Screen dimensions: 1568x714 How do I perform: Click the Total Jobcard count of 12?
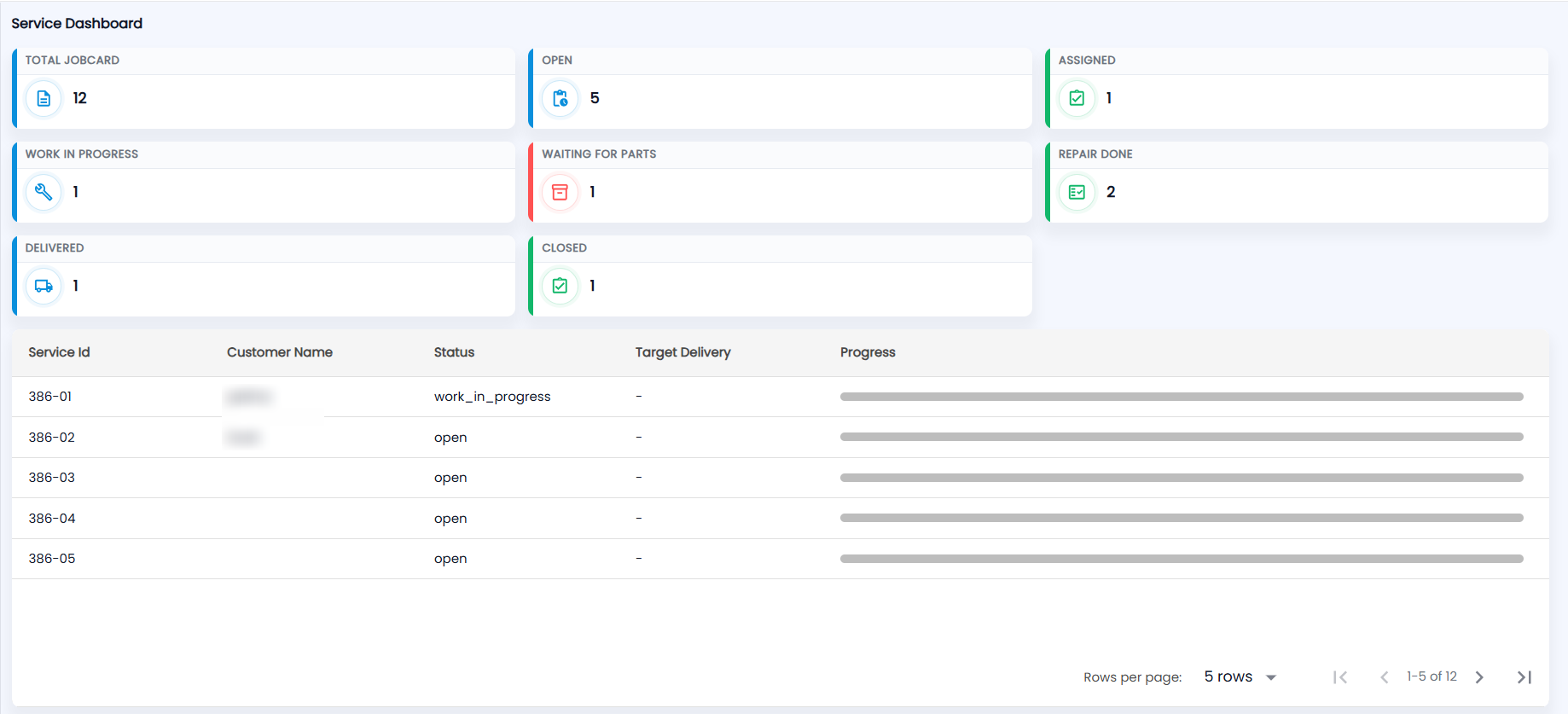click(x=80, y=98)
